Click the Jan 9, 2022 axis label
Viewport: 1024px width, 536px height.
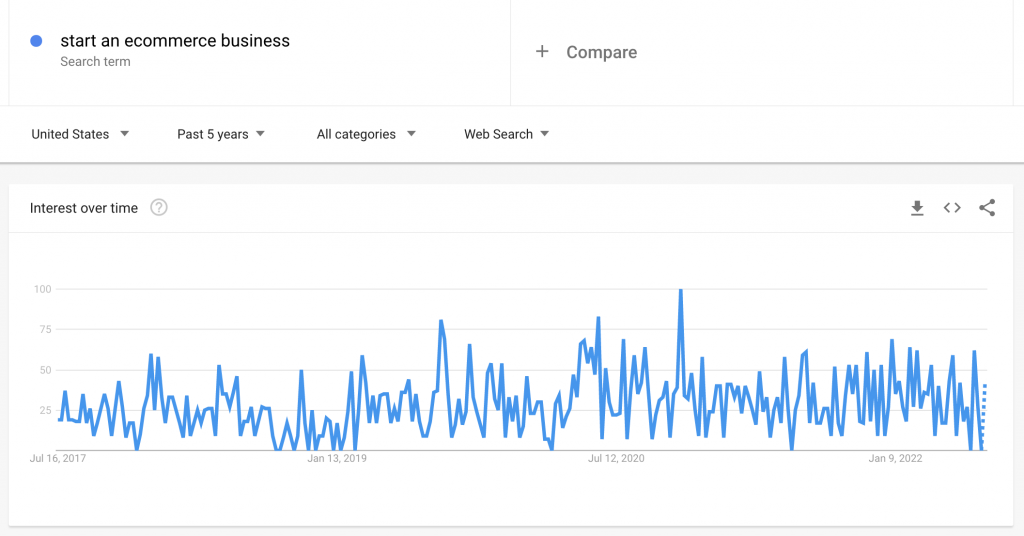click(x=895, y=459)
